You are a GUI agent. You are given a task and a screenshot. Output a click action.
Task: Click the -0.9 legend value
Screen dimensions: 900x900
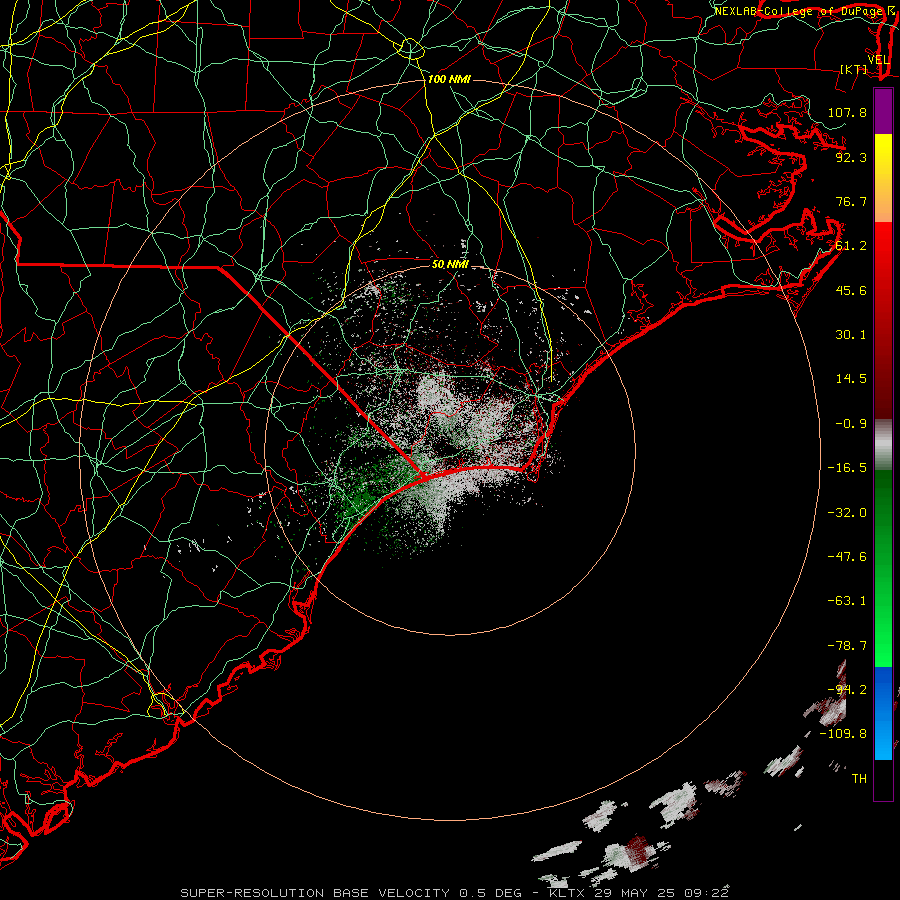[851, 424]
